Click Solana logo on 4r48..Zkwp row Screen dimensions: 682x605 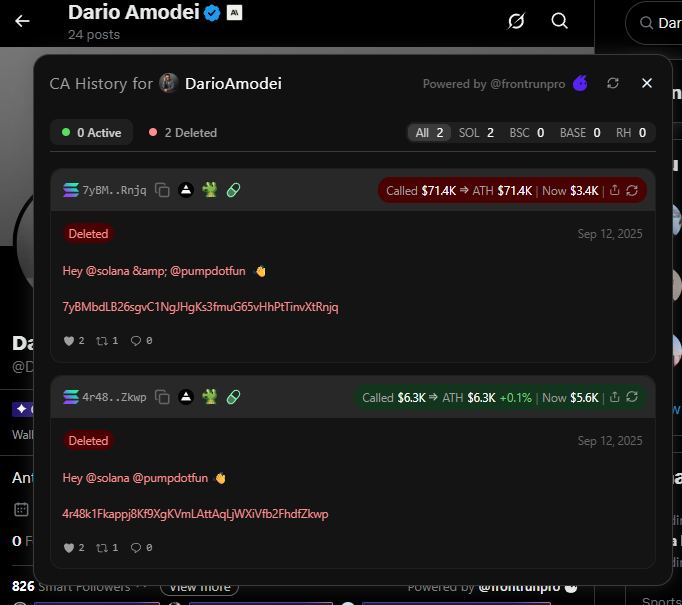[71, 397]
